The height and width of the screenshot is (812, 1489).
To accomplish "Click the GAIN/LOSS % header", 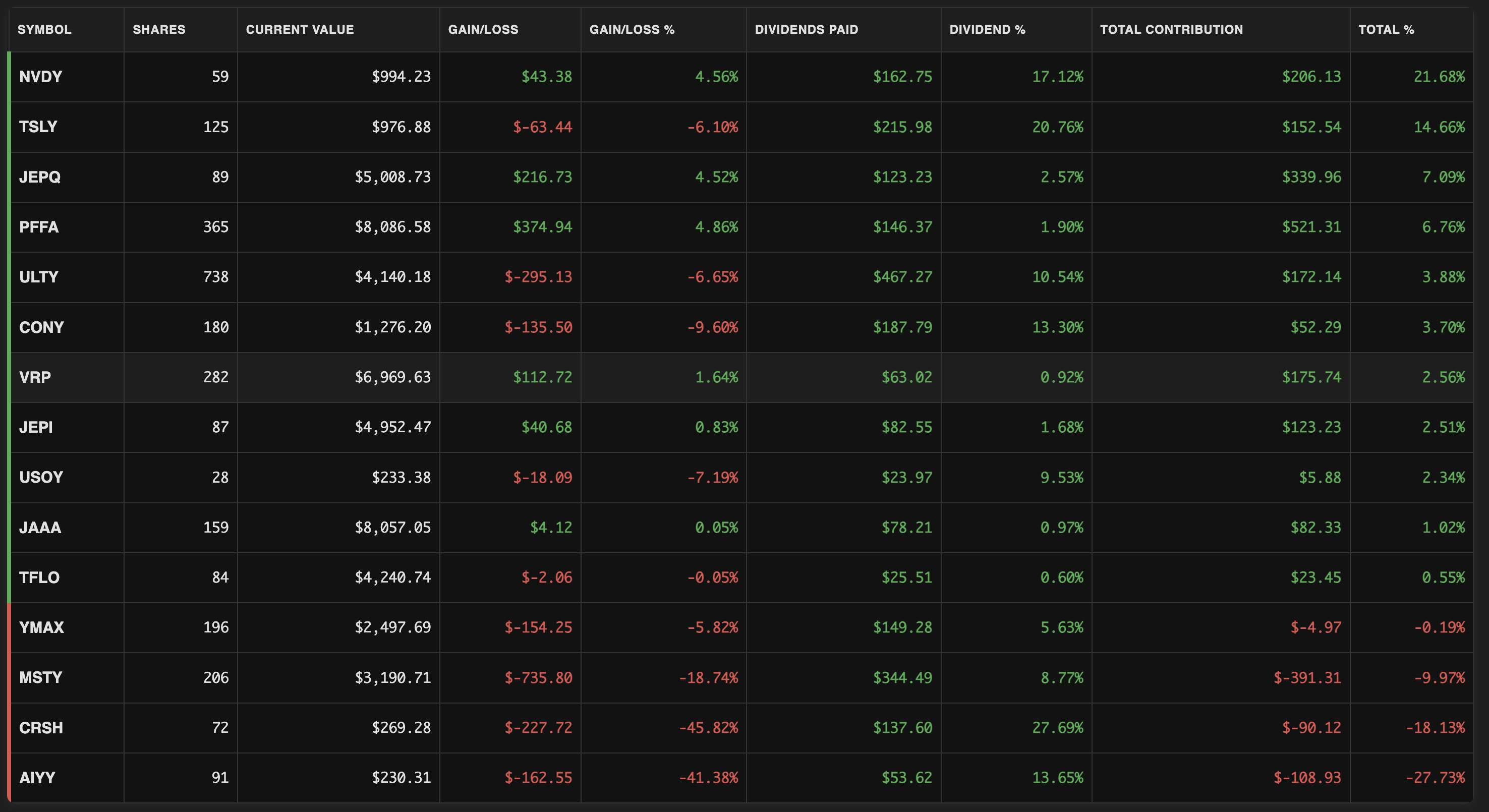I will [632, 29].
